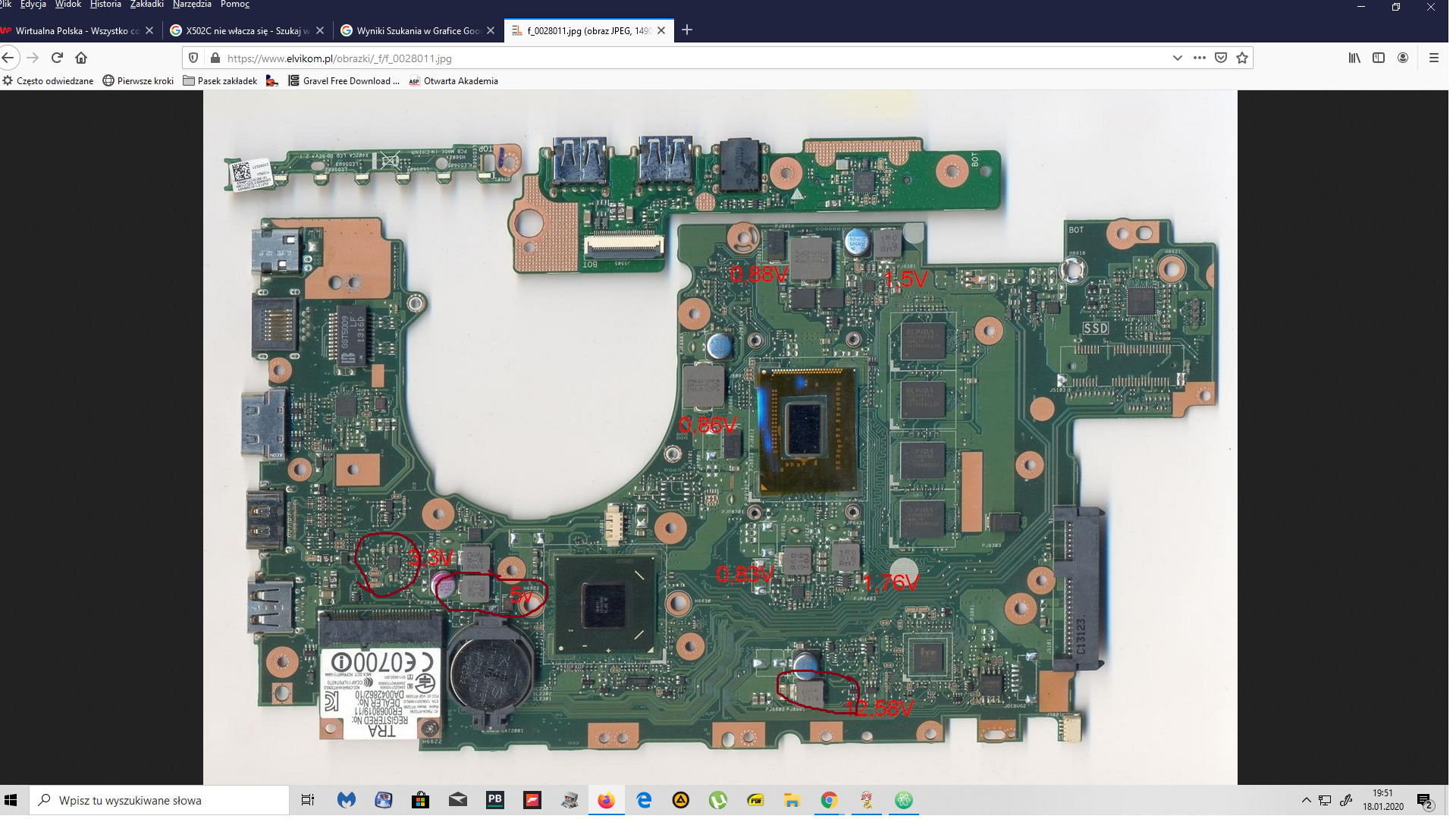1456x819 pixels.
Task: Open File Explorer from taskbar
Action: click(792, 801)
